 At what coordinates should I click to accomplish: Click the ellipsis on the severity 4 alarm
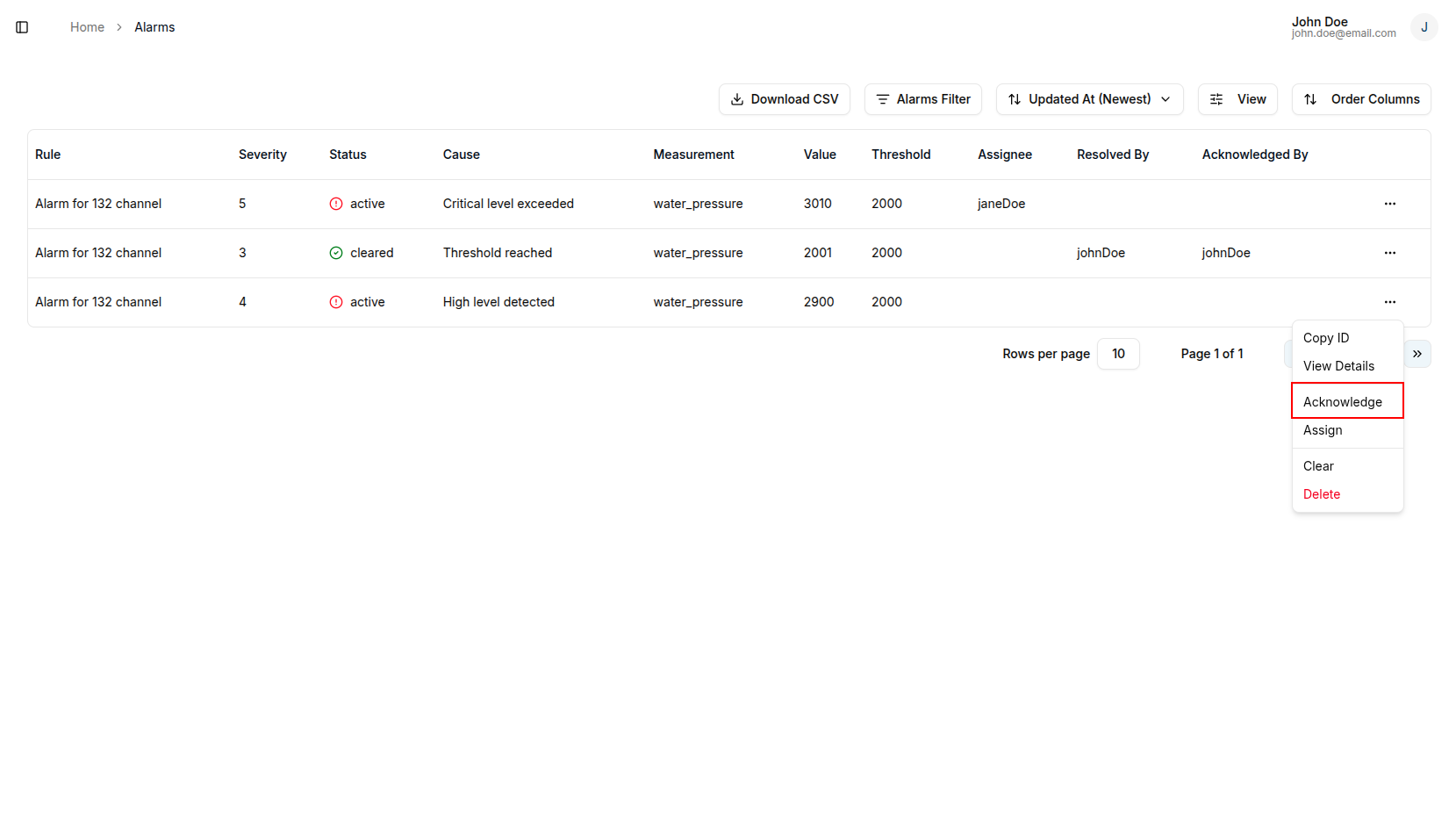(1389, 302)
